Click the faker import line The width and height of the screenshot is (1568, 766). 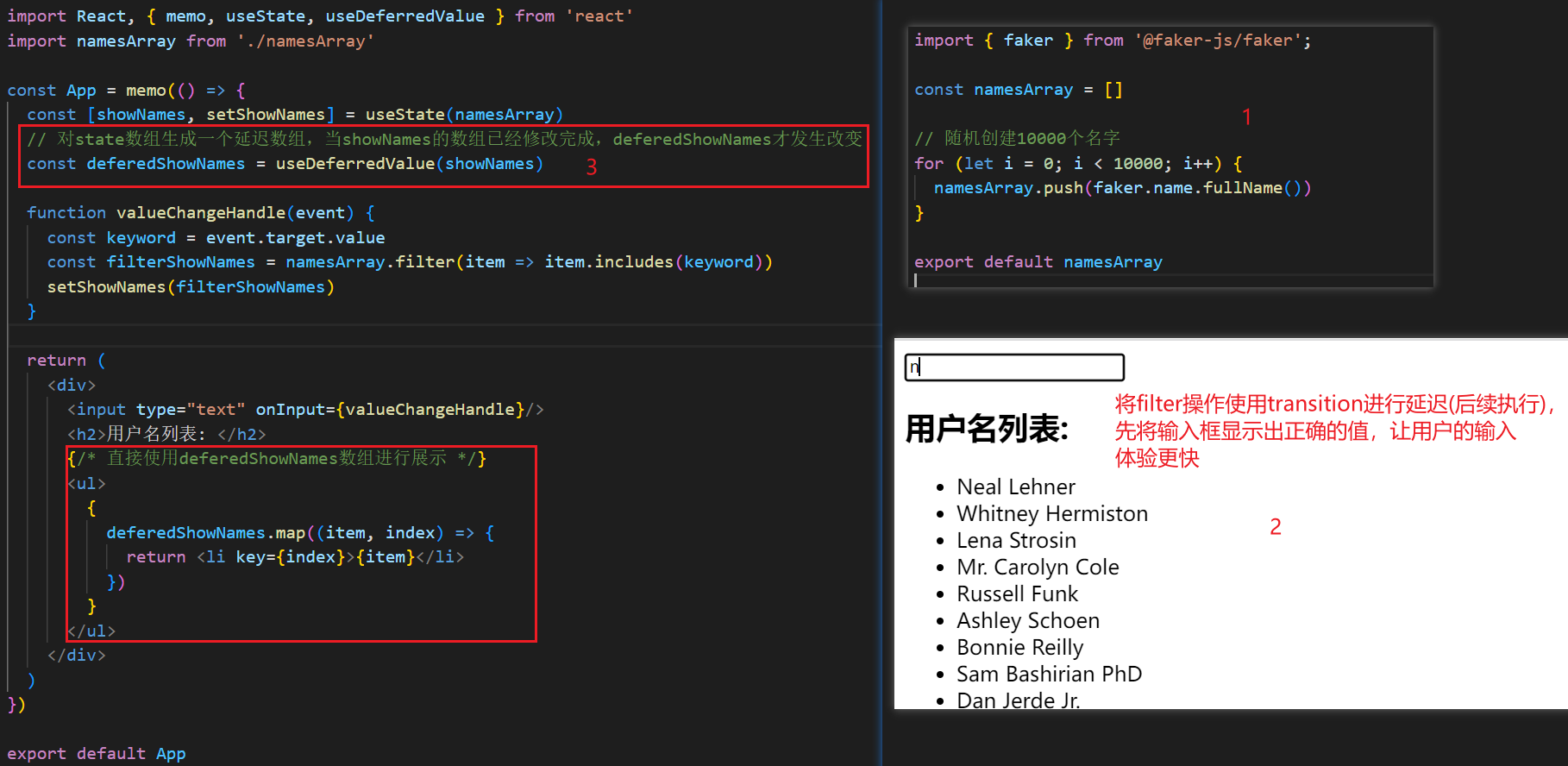pos(1113,40)
